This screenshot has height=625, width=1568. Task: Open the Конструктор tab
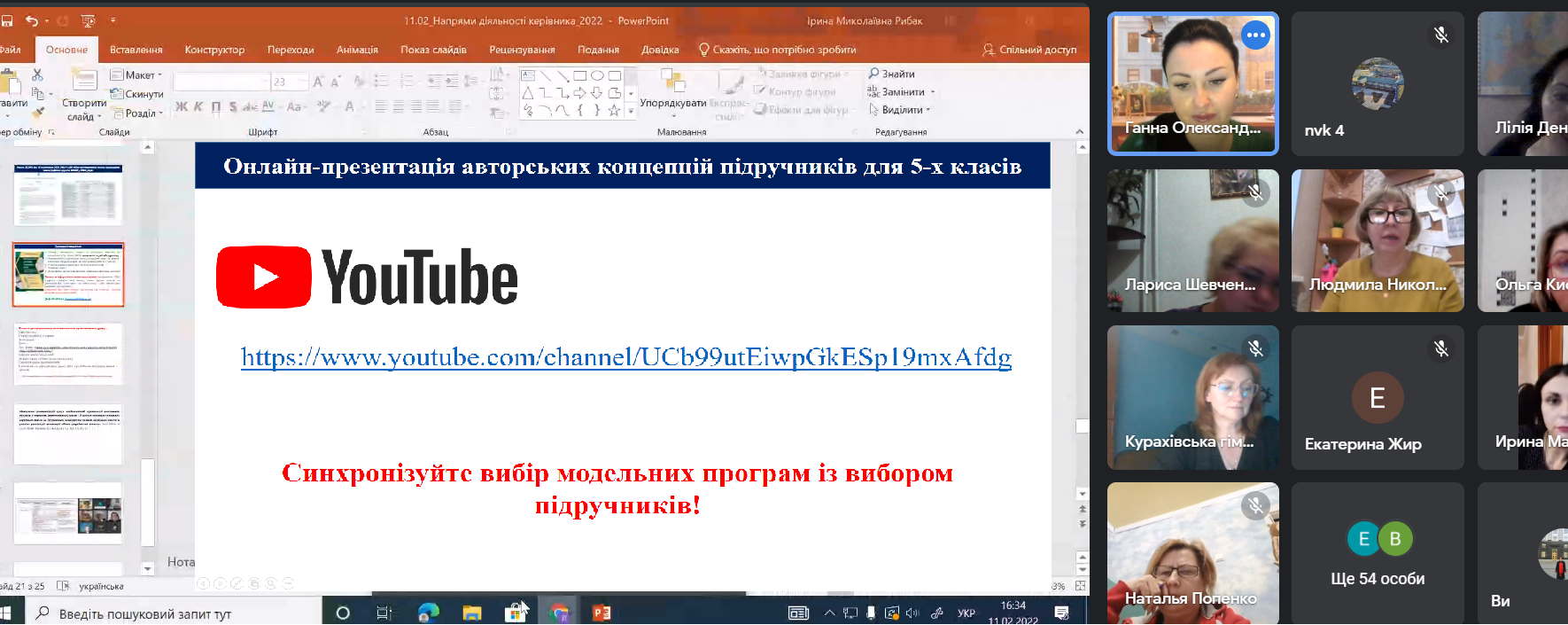tap(214, 50)
